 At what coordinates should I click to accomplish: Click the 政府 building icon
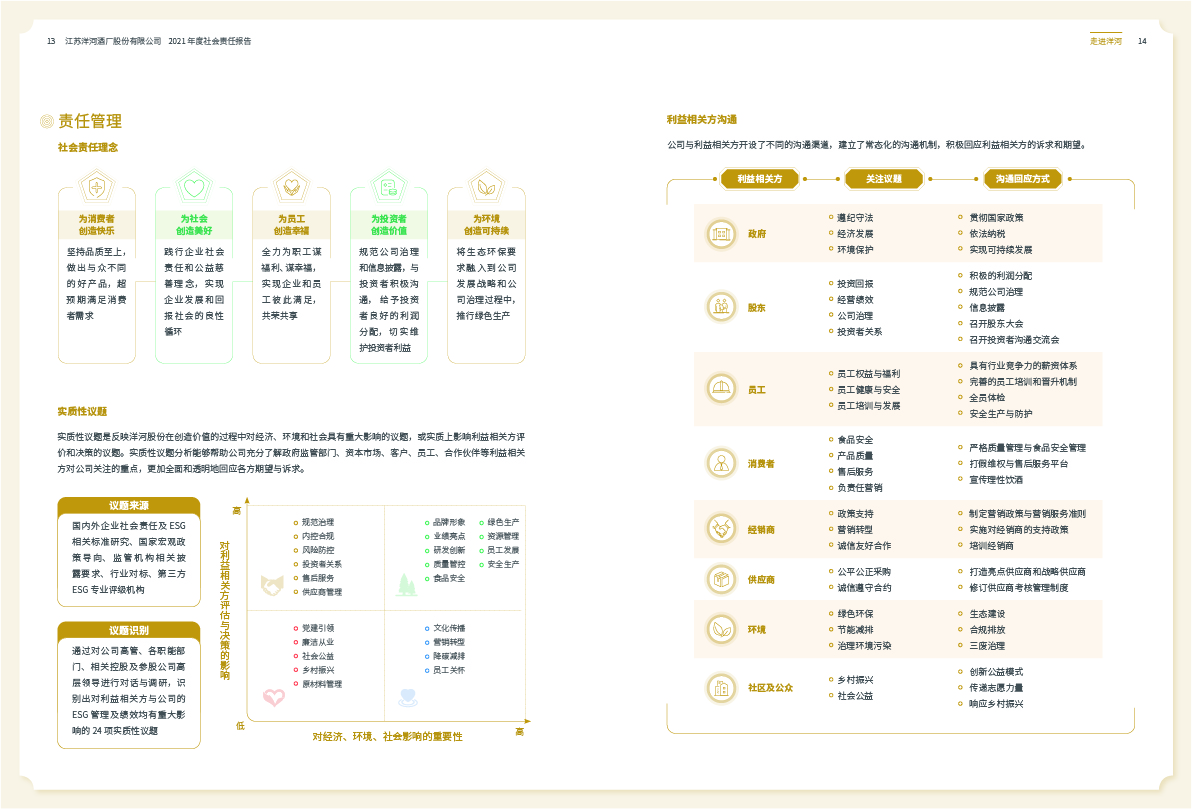point(721,234)
